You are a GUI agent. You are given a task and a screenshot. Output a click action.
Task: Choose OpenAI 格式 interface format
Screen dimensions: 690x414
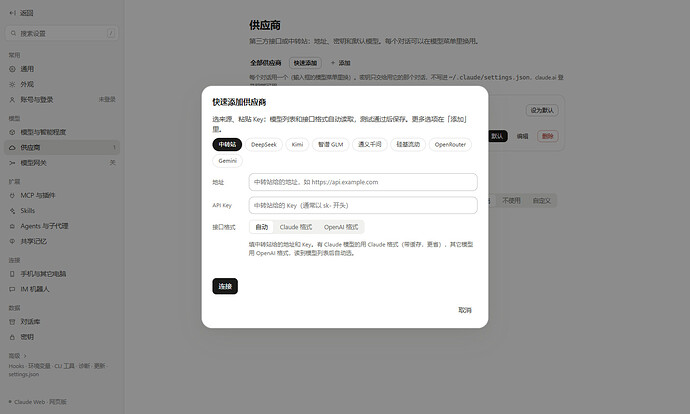(x=341, y=227)
